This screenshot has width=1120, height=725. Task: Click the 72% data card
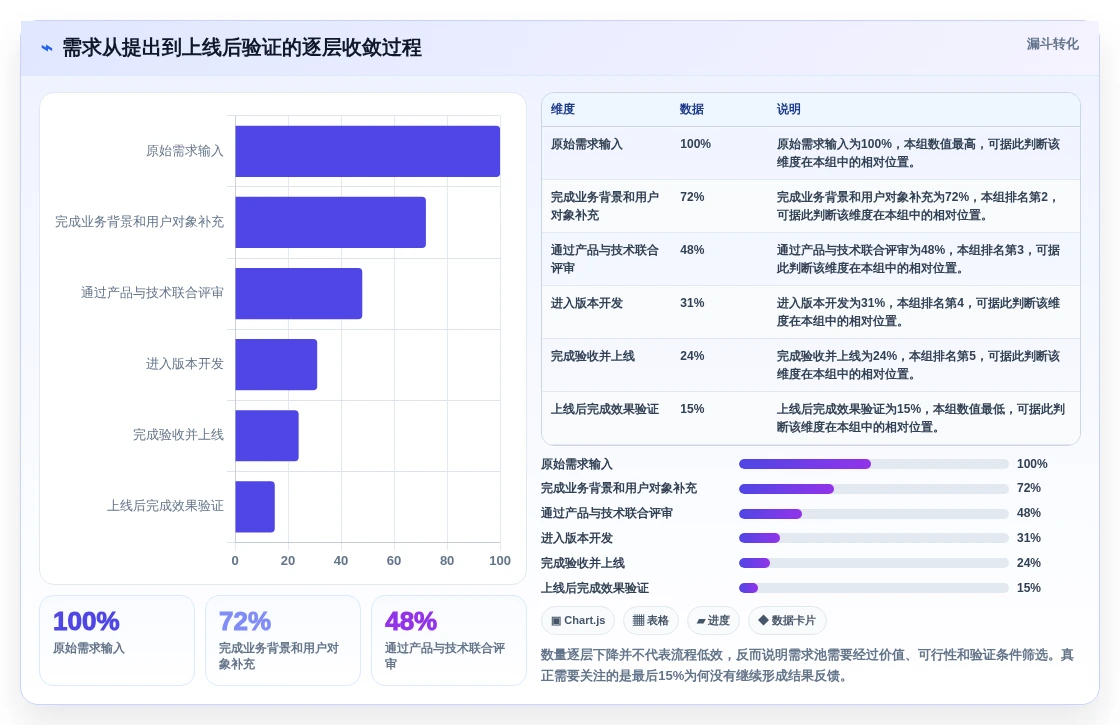[x=283, y=641]
